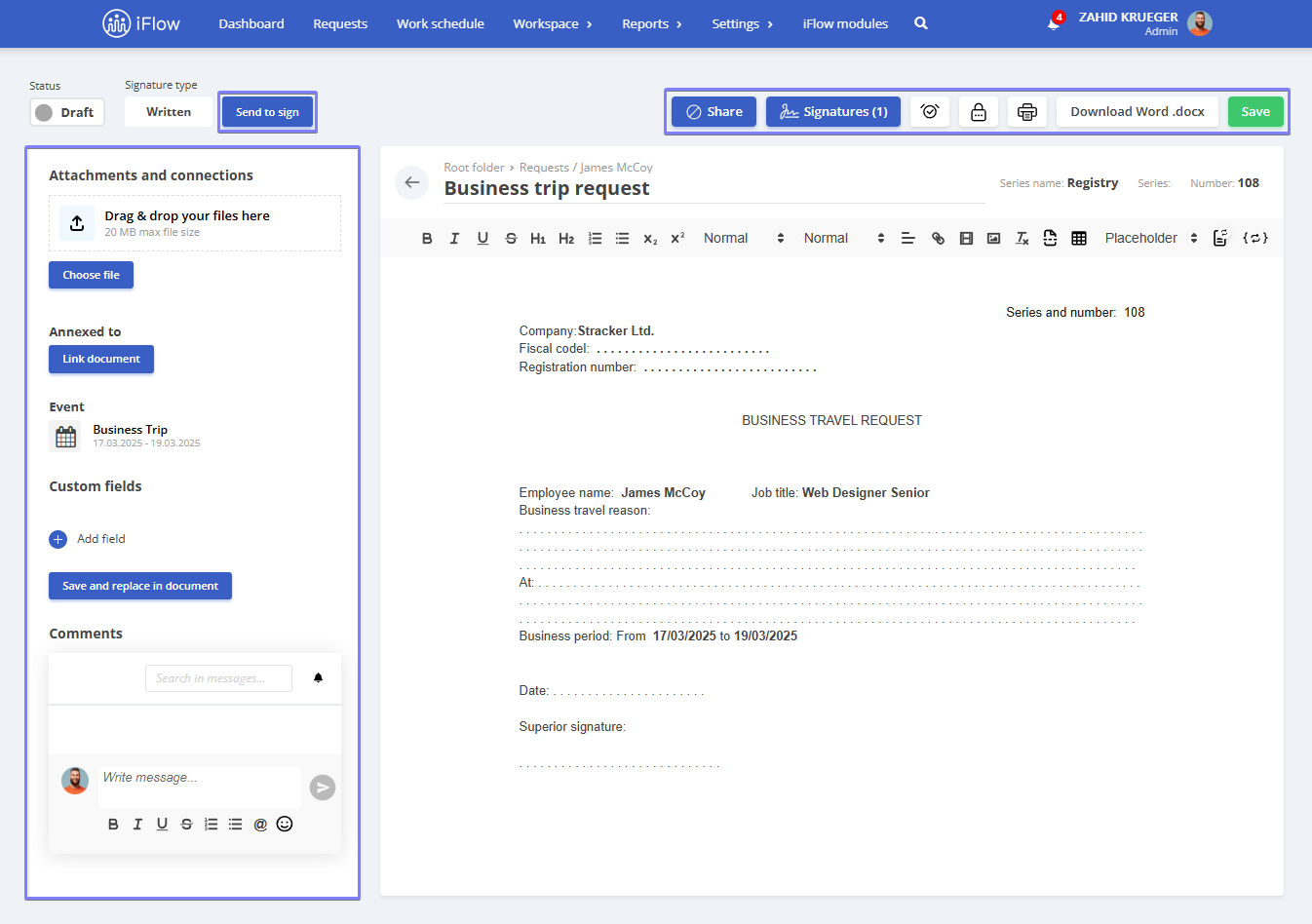
Task: Open Work schedule page
Action: point(441,23)
